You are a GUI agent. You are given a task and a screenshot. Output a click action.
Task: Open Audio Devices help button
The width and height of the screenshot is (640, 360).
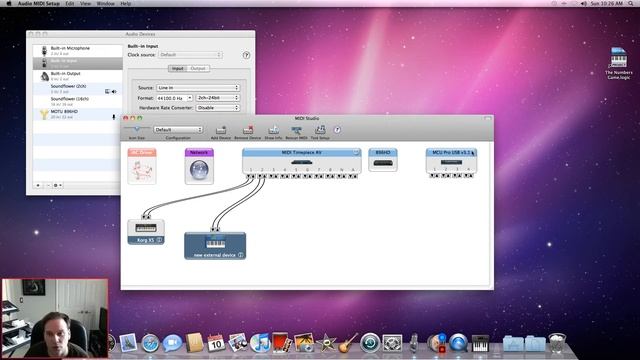point(246,55)
